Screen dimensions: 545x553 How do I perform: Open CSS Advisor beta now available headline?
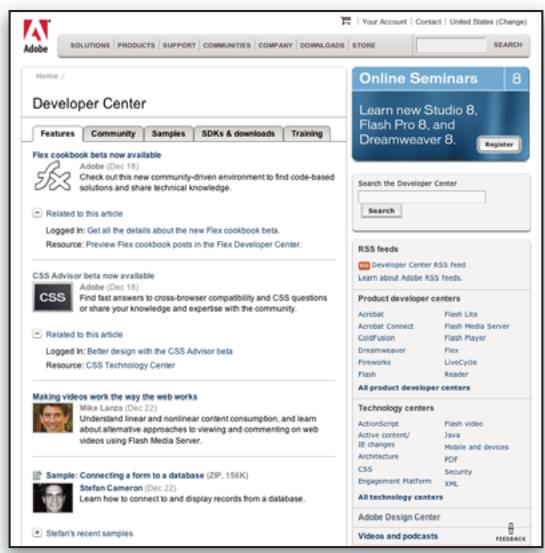93,275
